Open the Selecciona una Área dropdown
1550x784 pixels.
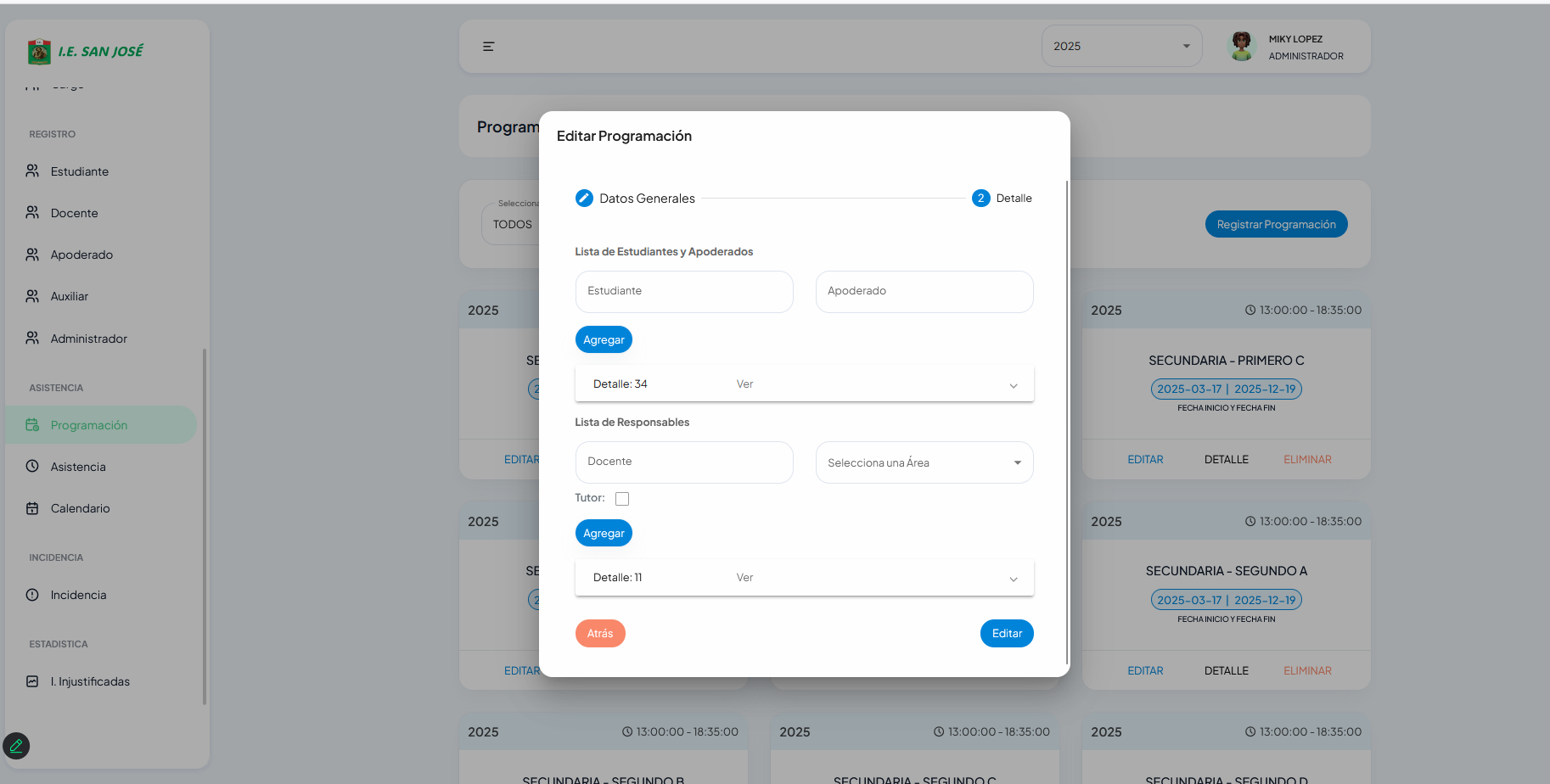coord(924,462)
